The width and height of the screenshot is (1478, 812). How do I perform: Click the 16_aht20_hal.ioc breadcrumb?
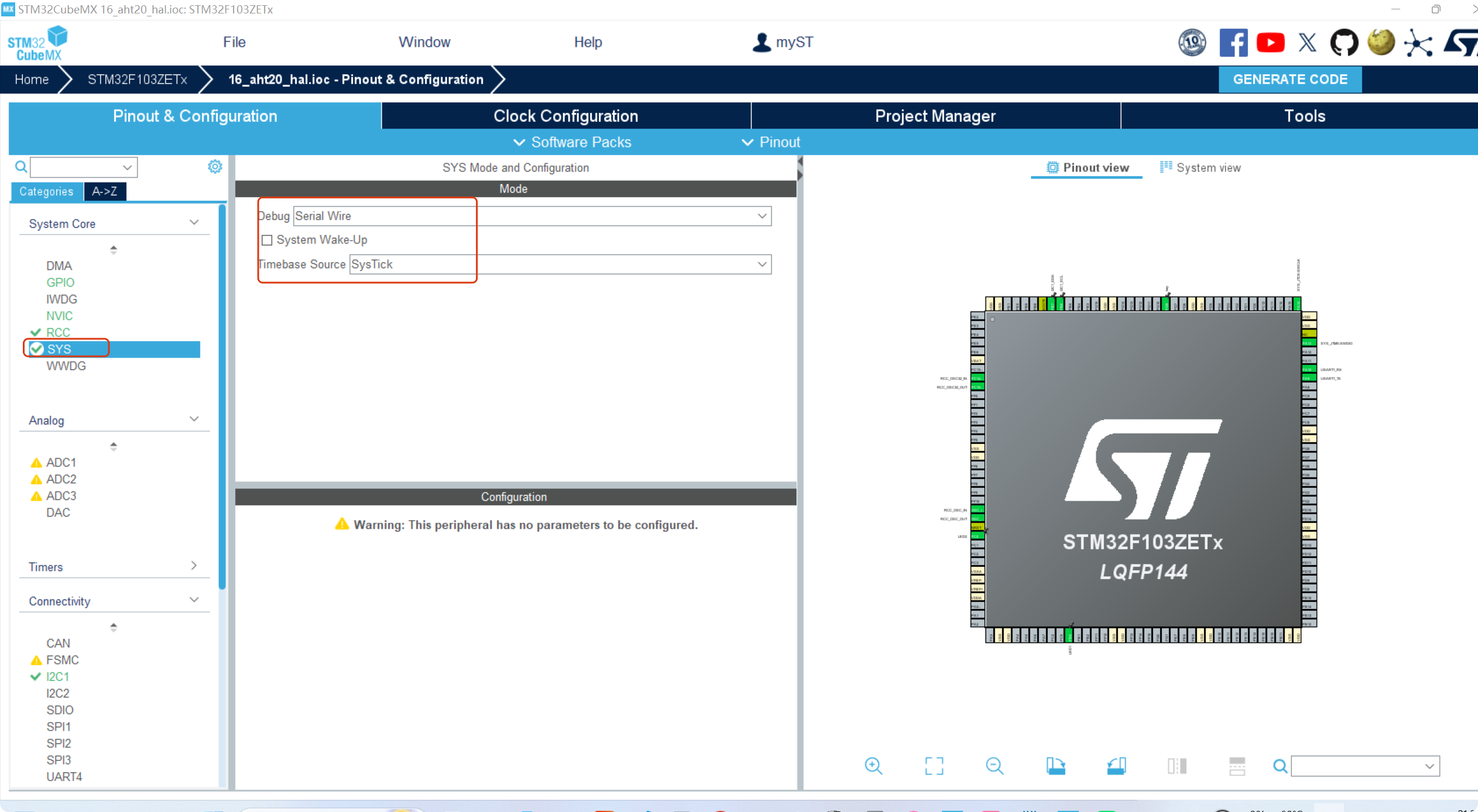tap(356, 80)
